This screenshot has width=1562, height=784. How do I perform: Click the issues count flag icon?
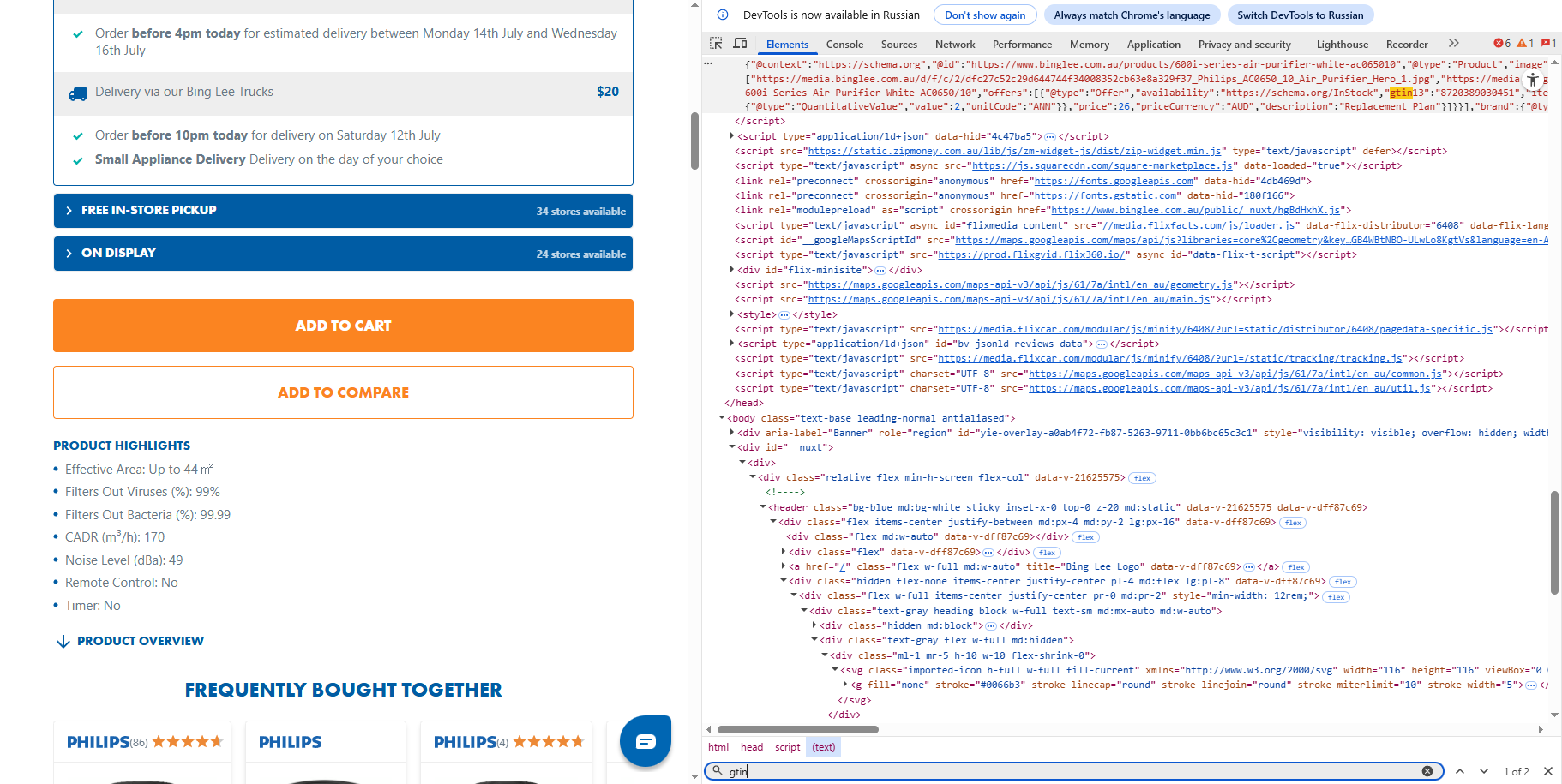1545,43
